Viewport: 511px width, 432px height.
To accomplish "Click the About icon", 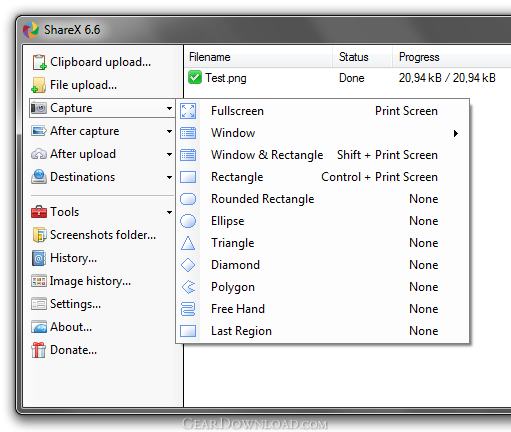I will pos(39,327).
